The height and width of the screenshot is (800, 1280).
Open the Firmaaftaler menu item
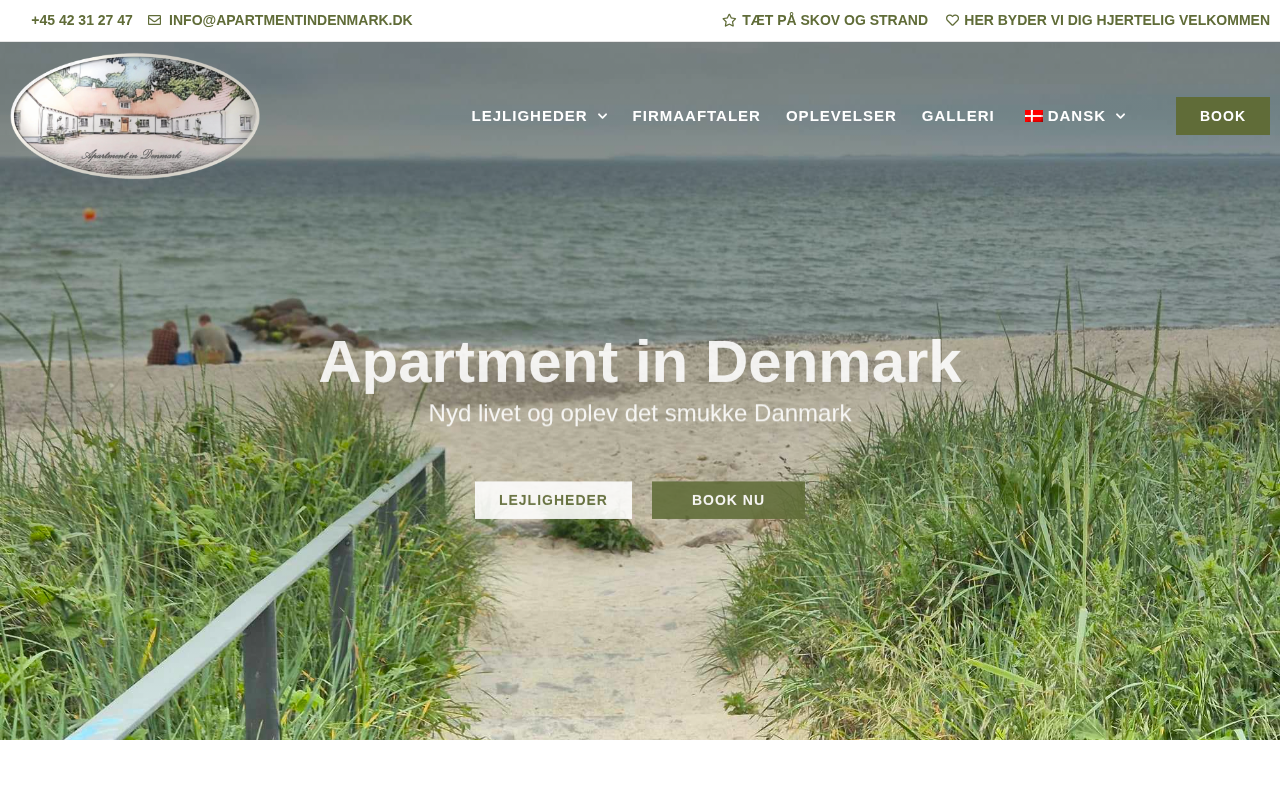696,116
